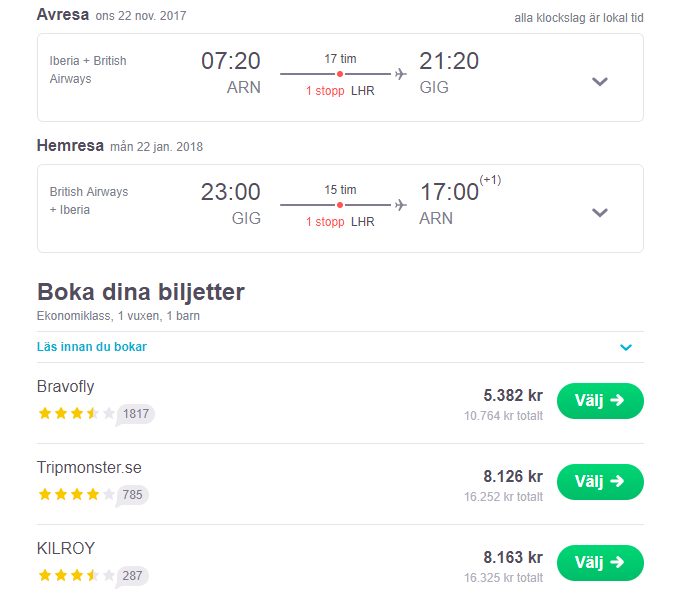Choose the KILROY offer with Välj
683x605 pixels.
(x=600, y=562)
